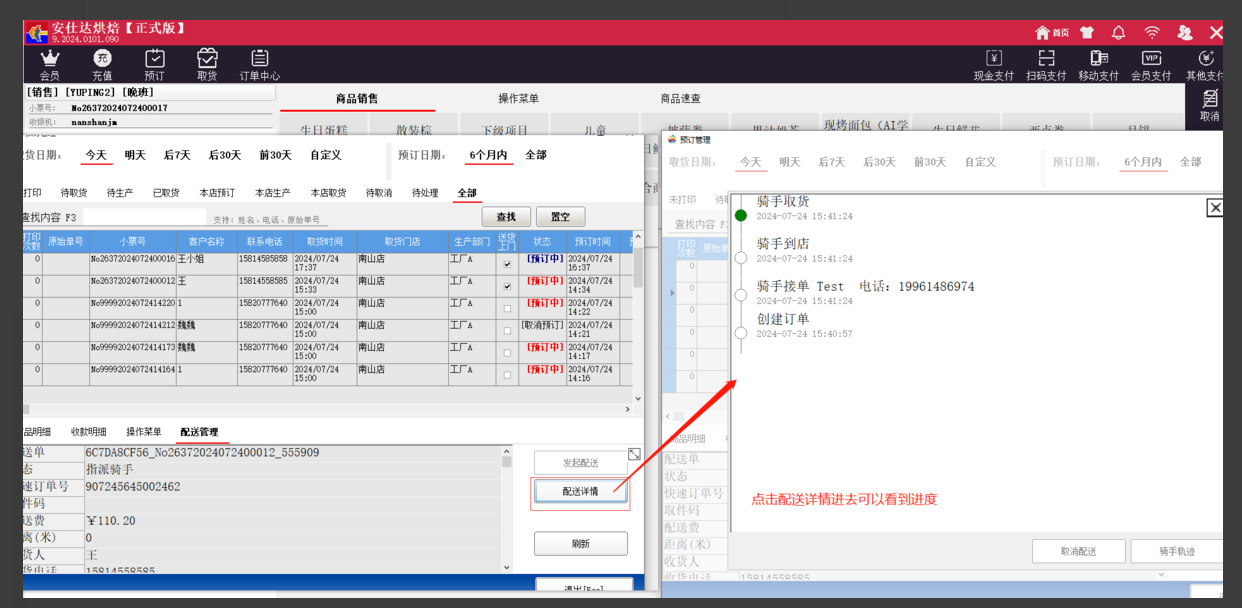Select 待处理 status filter tab
The width and height of the screenshot is (1242, 608).
tap(424, 193)
